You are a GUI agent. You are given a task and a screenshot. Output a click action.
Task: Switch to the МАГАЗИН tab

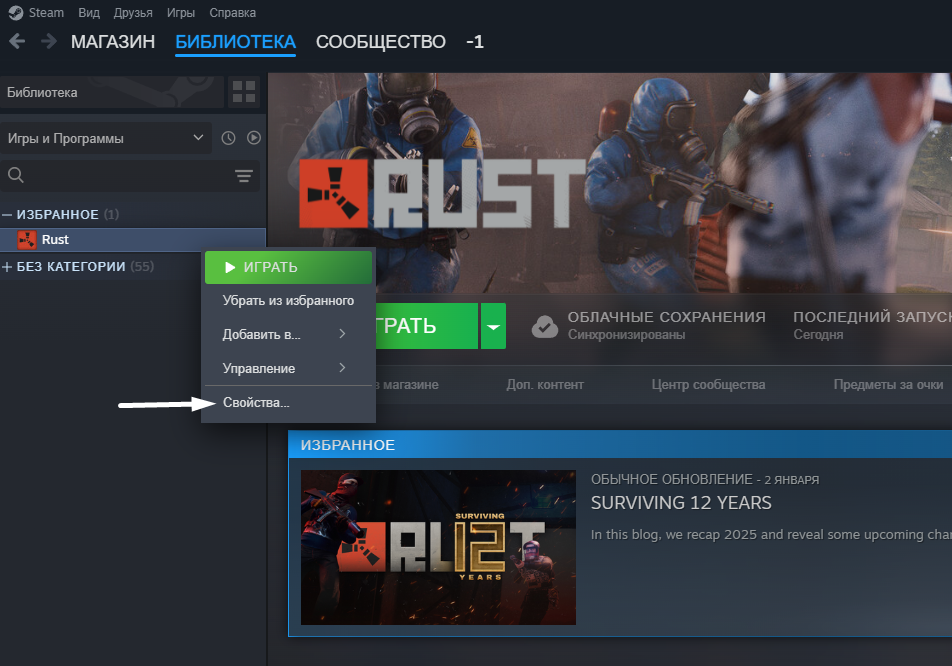click(x=113, y=42)
